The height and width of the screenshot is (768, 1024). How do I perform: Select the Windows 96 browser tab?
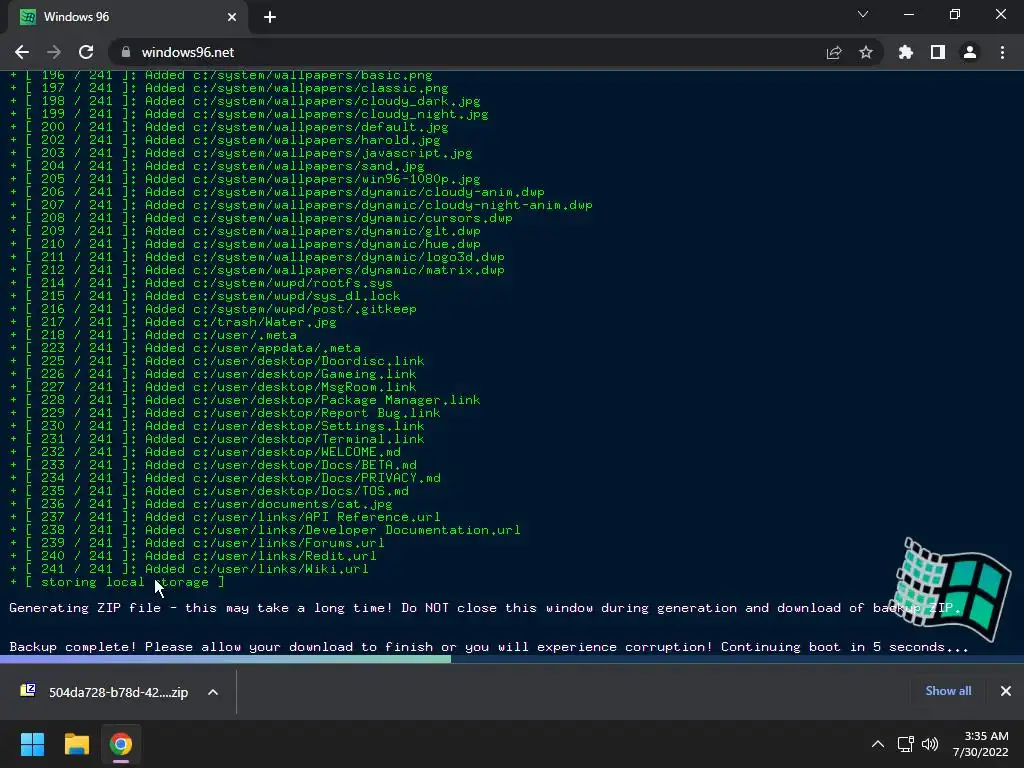tap(127, 17)
